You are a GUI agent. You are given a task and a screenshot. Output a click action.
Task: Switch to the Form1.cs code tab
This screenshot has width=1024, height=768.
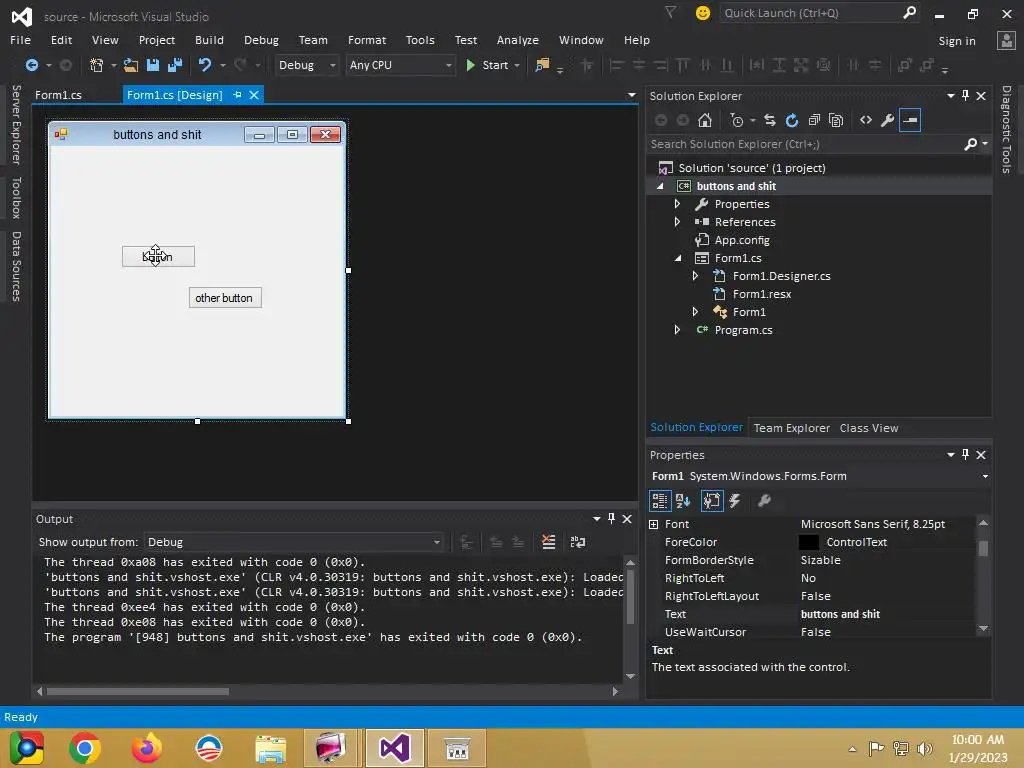point(58,95)
